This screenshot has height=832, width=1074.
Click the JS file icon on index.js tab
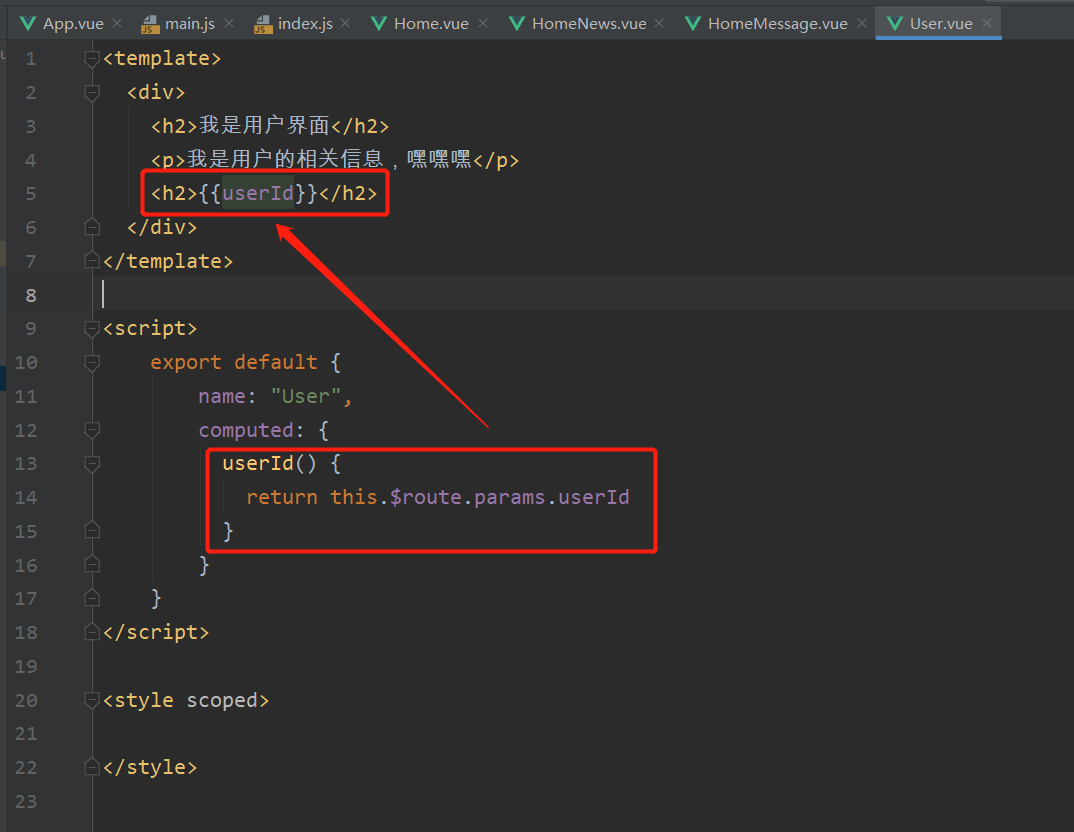click(x=263, y=25)
